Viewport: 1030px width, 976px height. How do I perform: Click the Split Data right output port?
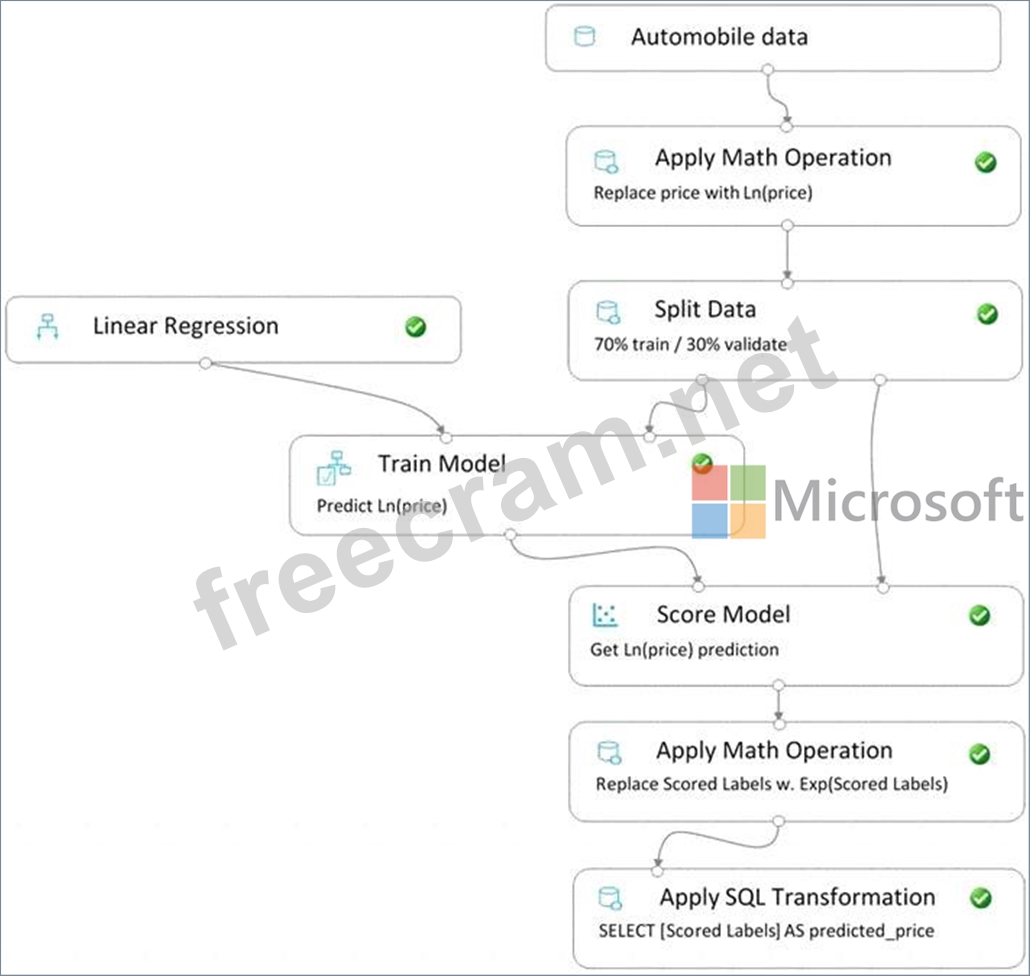(x=879, y=380)
